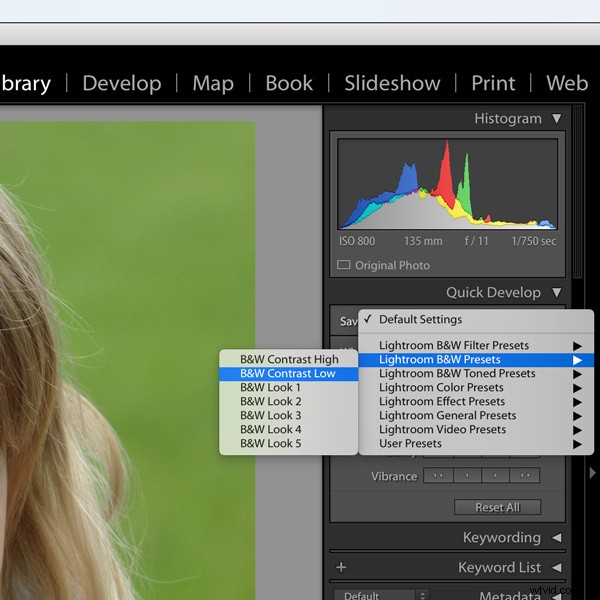Click the right panel scrollbar
Image resolution: width=600 pixels, height=600 pixels.
tap(577, 191)
